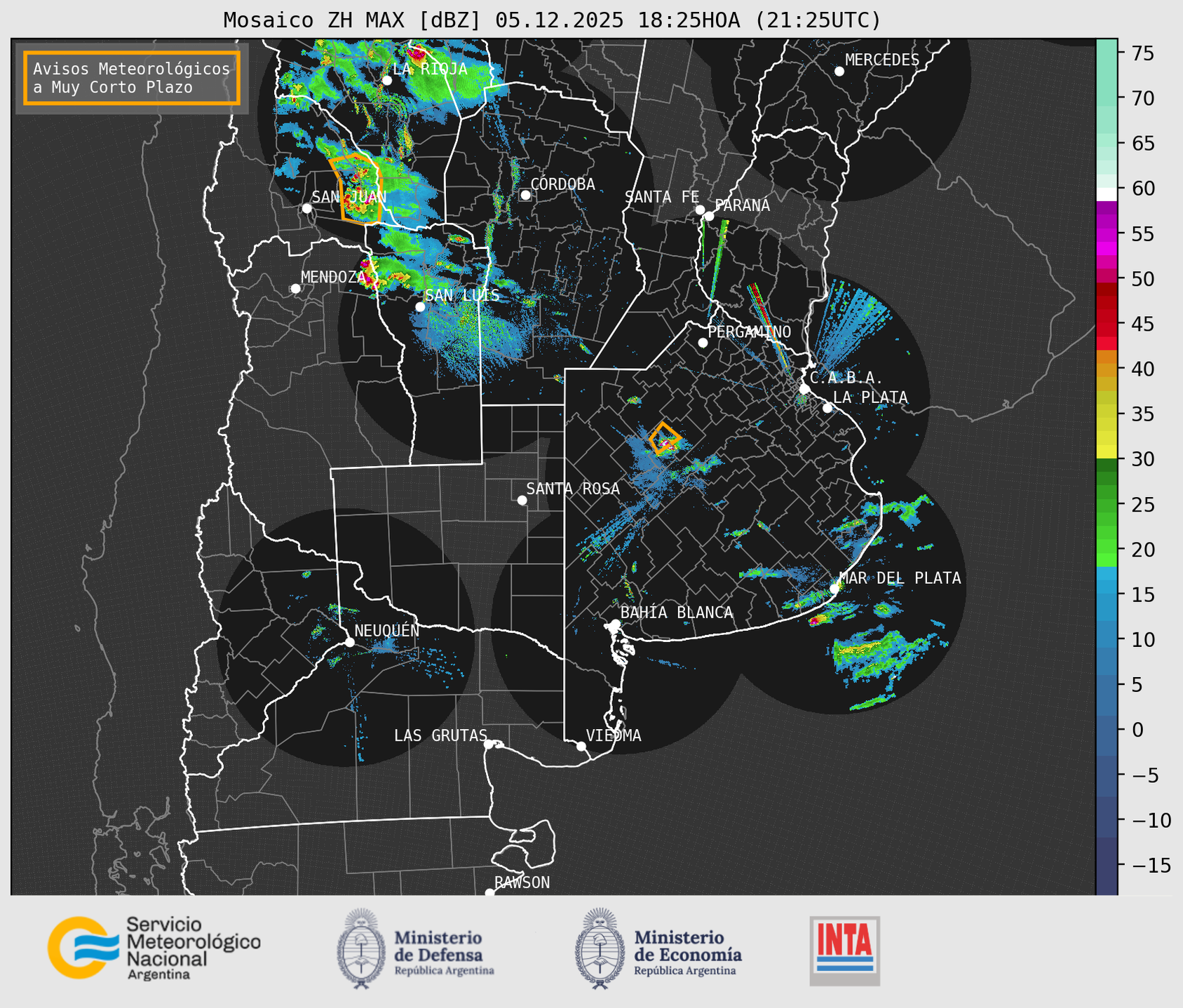Select the PARANÁ city marker
This screenshot has width=1183, height=1008.
click(710, 216)
